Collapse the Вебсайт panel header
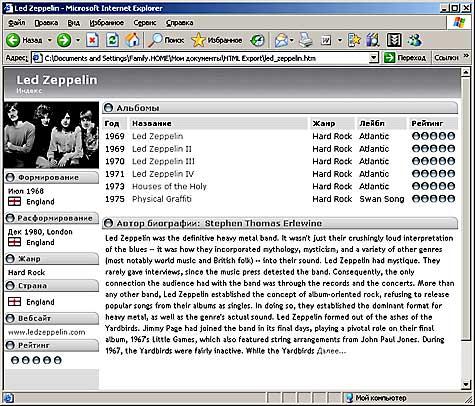Viewport: 475px width, 406px height. tap(52, 318)
